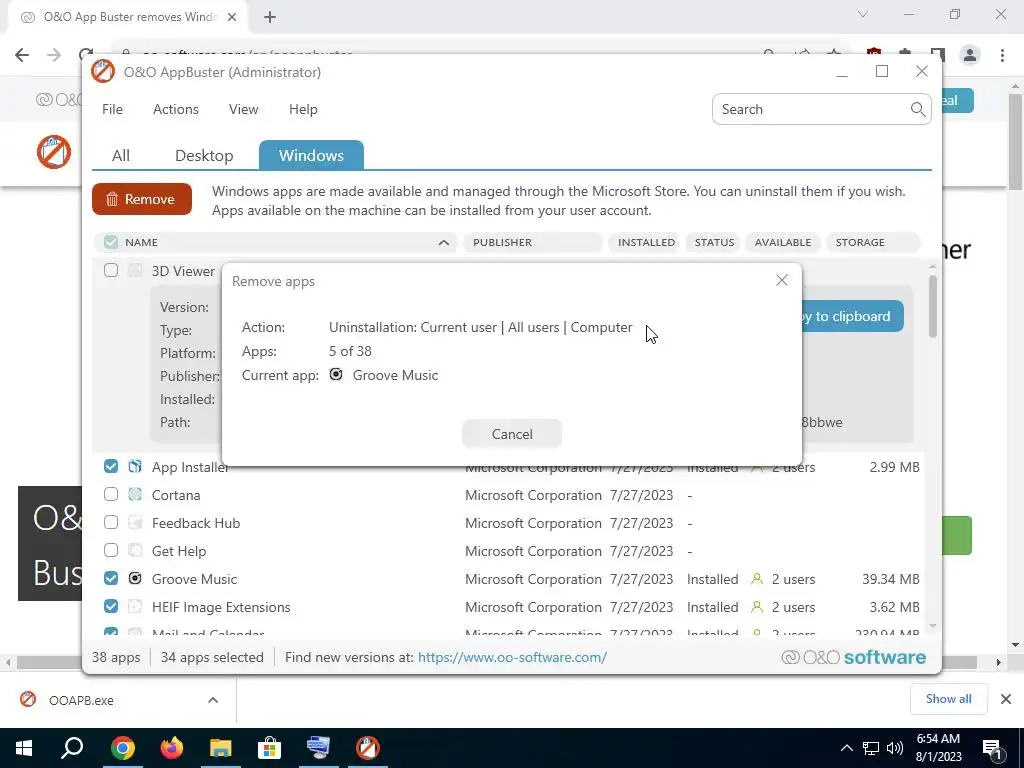Click the volume icon in system tray
The height and width of the screenshot is (768, 1024).
(895, 748)
